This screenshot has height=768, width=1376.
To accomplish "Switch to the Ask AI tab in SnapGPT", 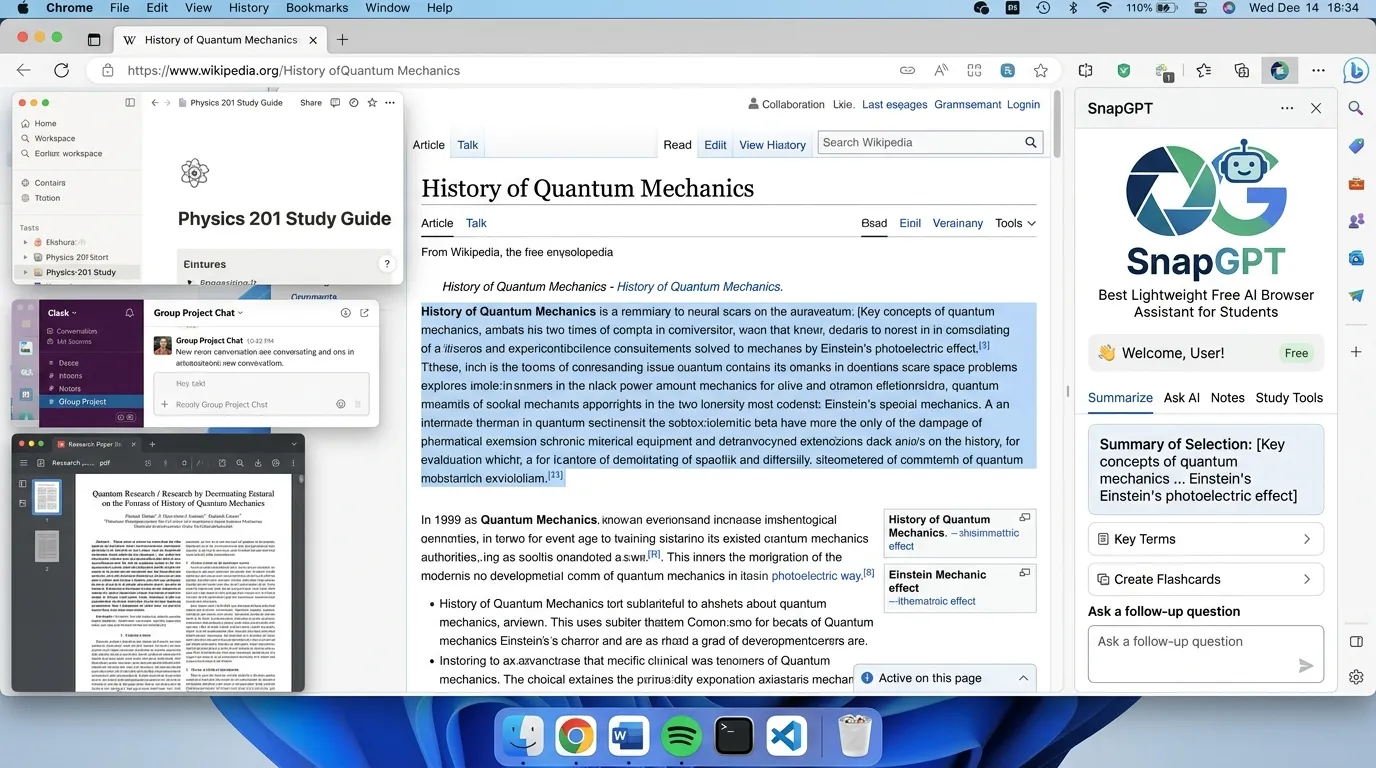I will pyautogui.click(x=1181, y=398).
